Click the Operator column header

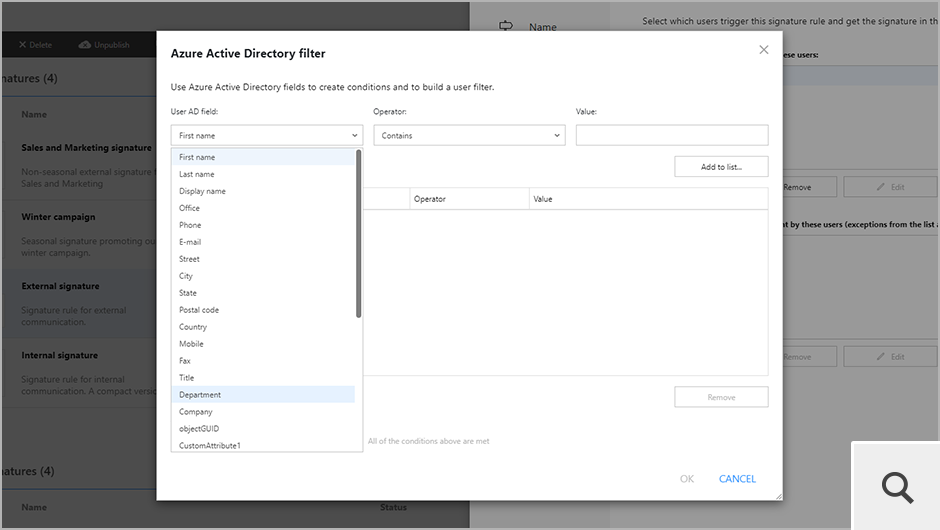(469, 199)
